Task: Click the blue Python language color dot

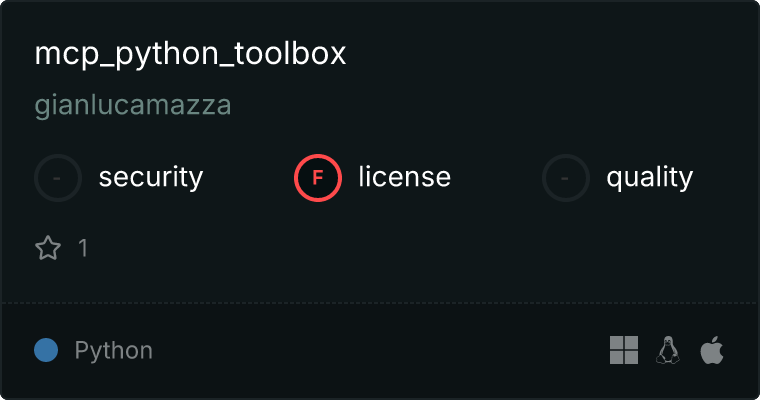Action: [x=46, y=350]
